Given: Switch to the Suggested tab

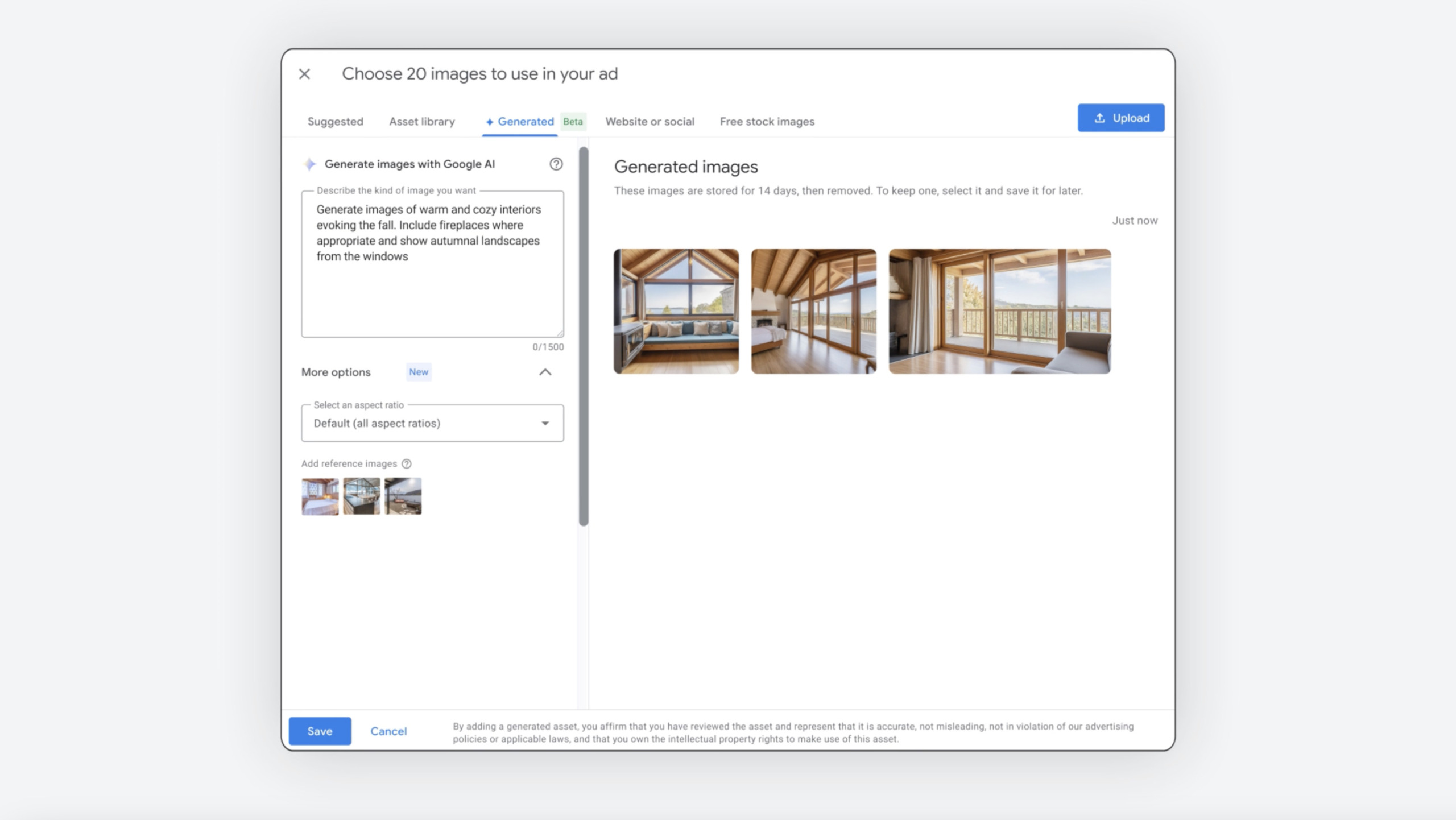Looking at the screenshot, I should point(335,121).
